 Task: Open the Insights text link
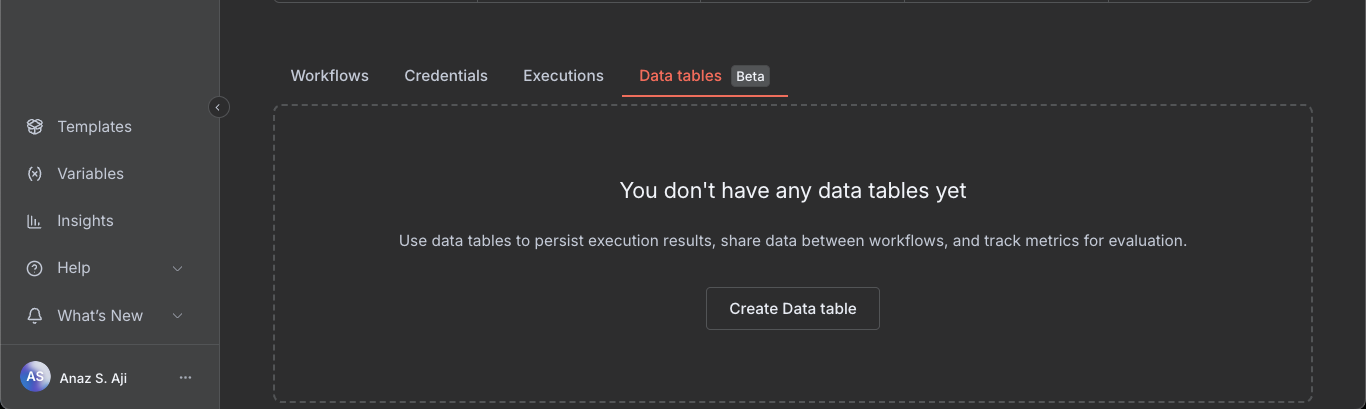[85, 221]
